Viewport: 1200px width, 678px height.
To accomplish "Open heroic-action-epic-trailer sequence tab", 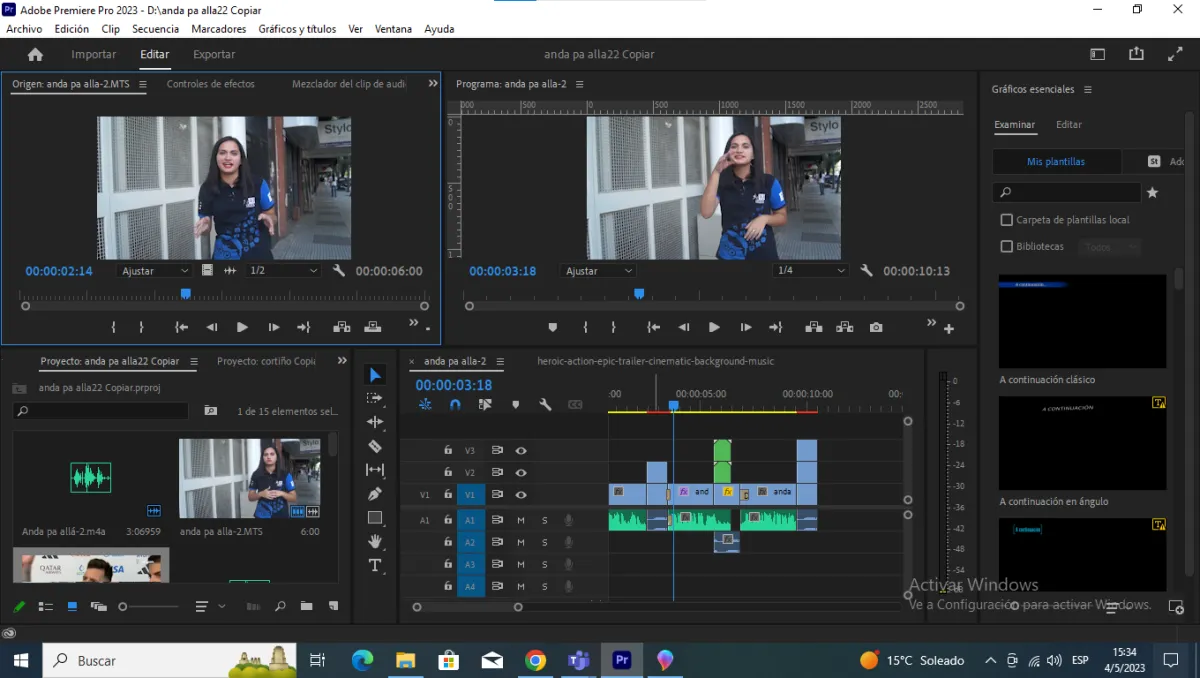I will pyautogui.click(x=656, y=361).
